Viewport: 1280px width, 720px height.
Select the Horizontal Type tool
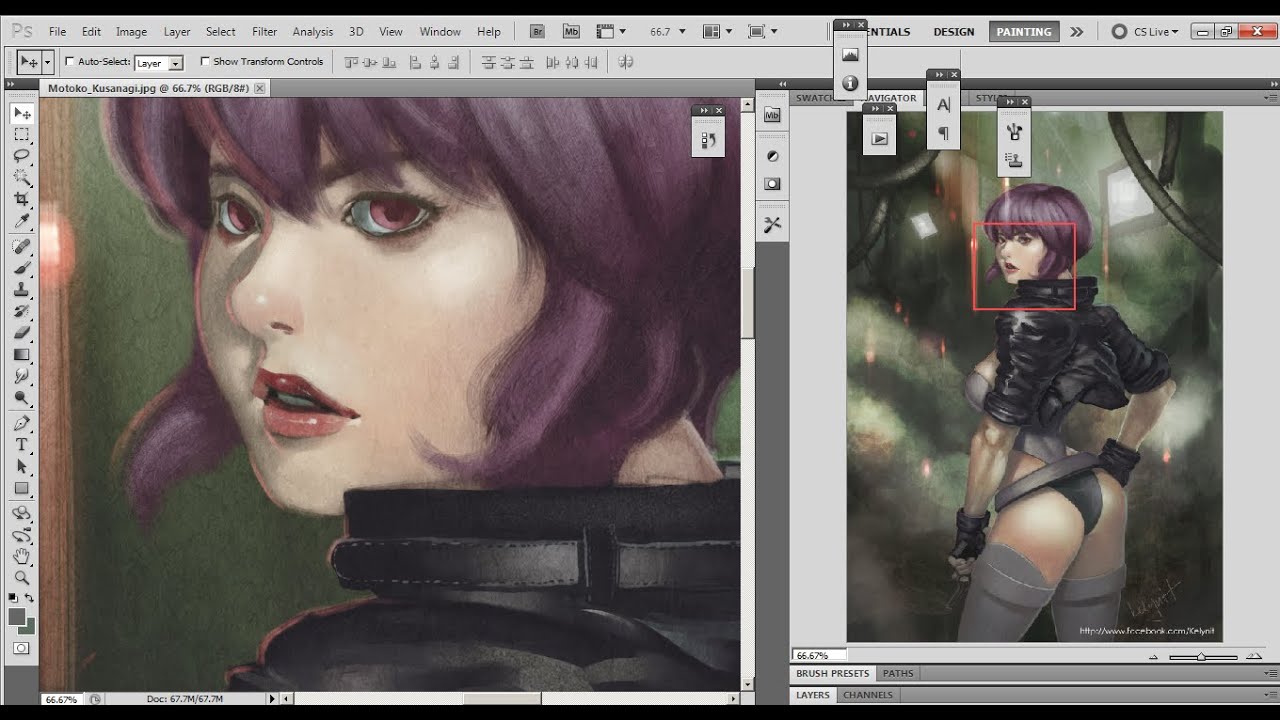pyautogui.click(x=21, y=445)
